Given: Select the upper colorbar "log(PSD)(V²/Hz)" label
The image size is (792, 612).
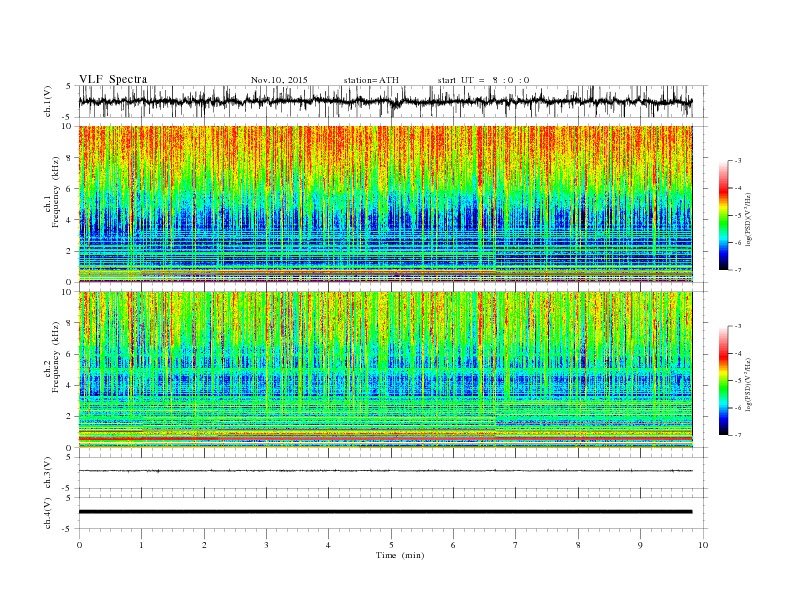Looking at the screenshot, I should (x=748, y=219).
